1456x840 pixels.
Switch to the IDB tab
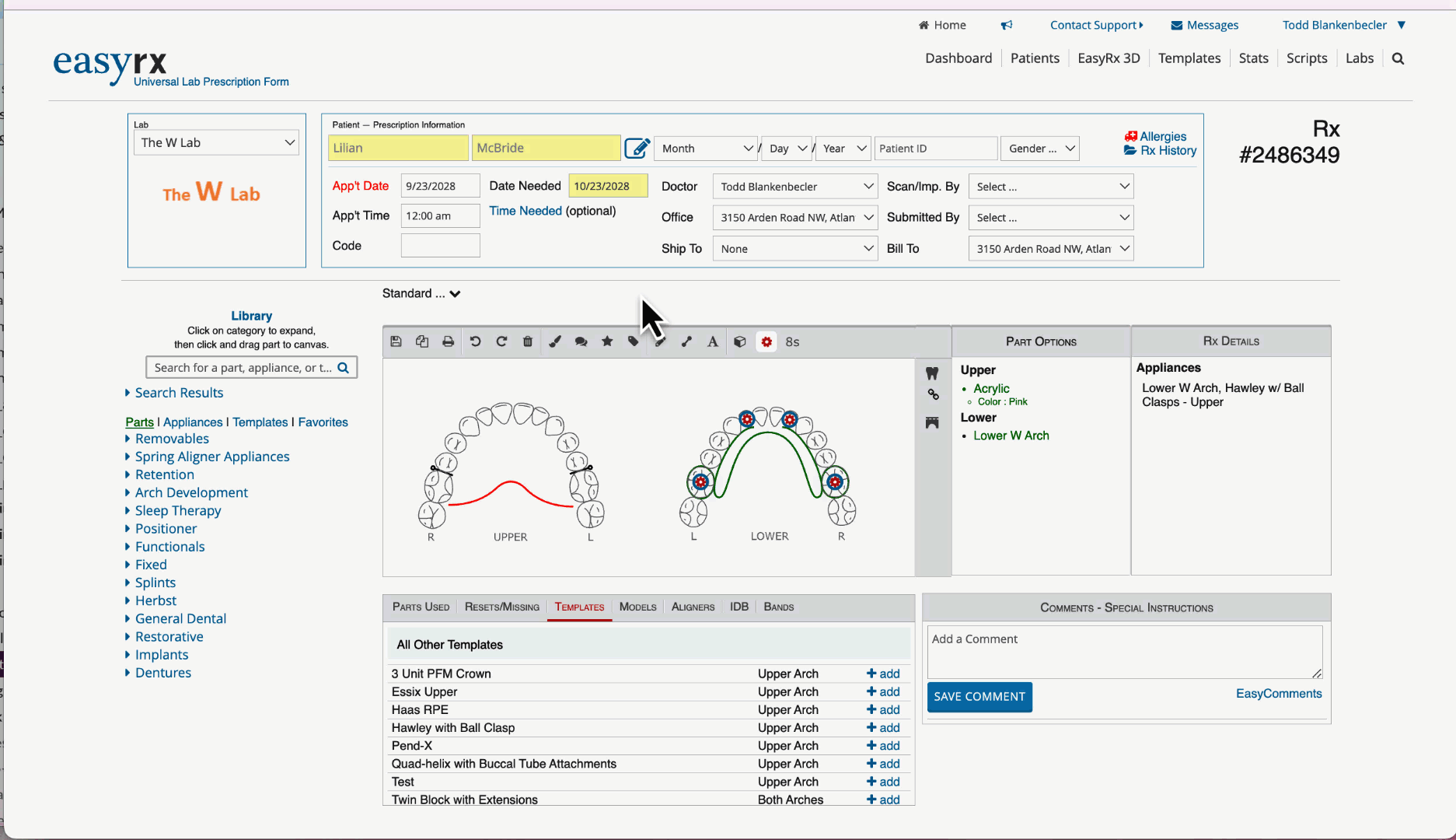[x=739, y=607]
